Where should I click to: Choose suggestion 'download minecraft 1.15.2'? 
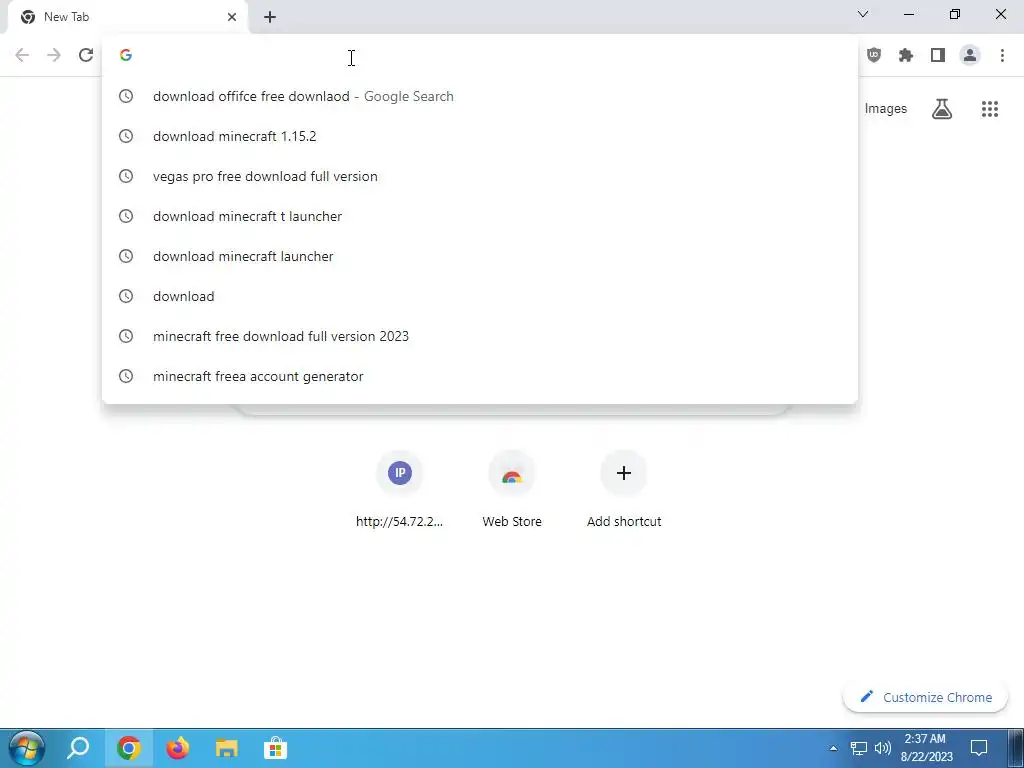point(480,136)
